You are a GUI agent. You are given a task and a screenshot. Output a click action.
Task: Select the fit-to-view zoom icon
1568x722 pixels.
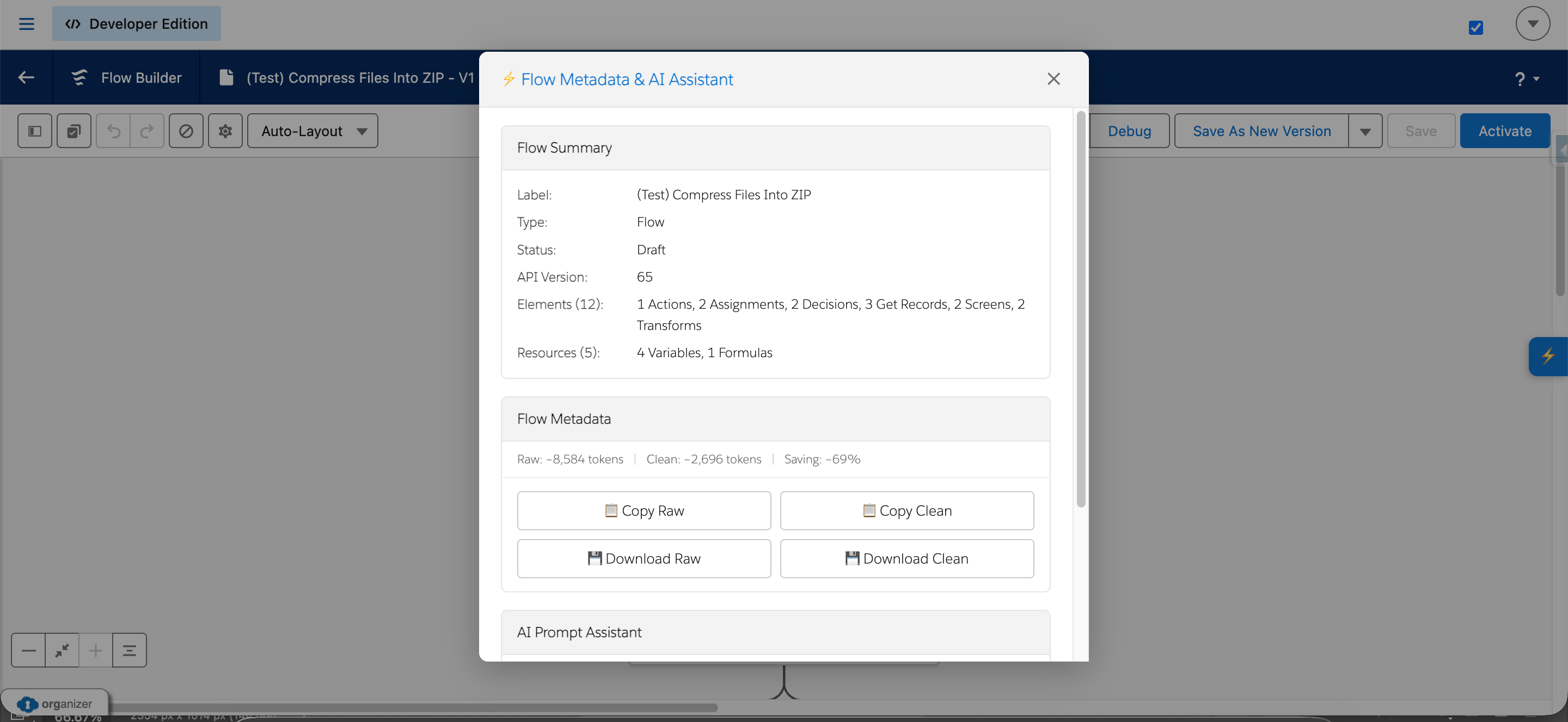pos(62,650)
